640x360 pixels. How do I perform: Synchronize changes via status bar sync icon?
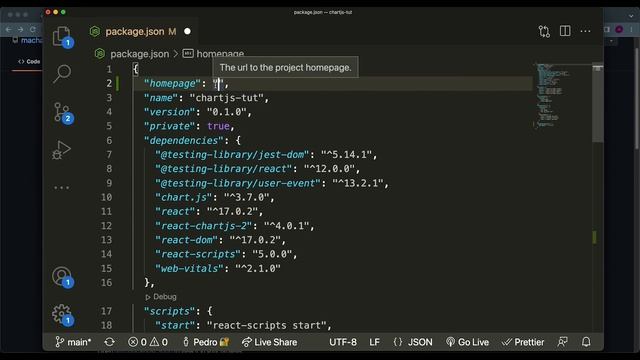click(109, 342)
